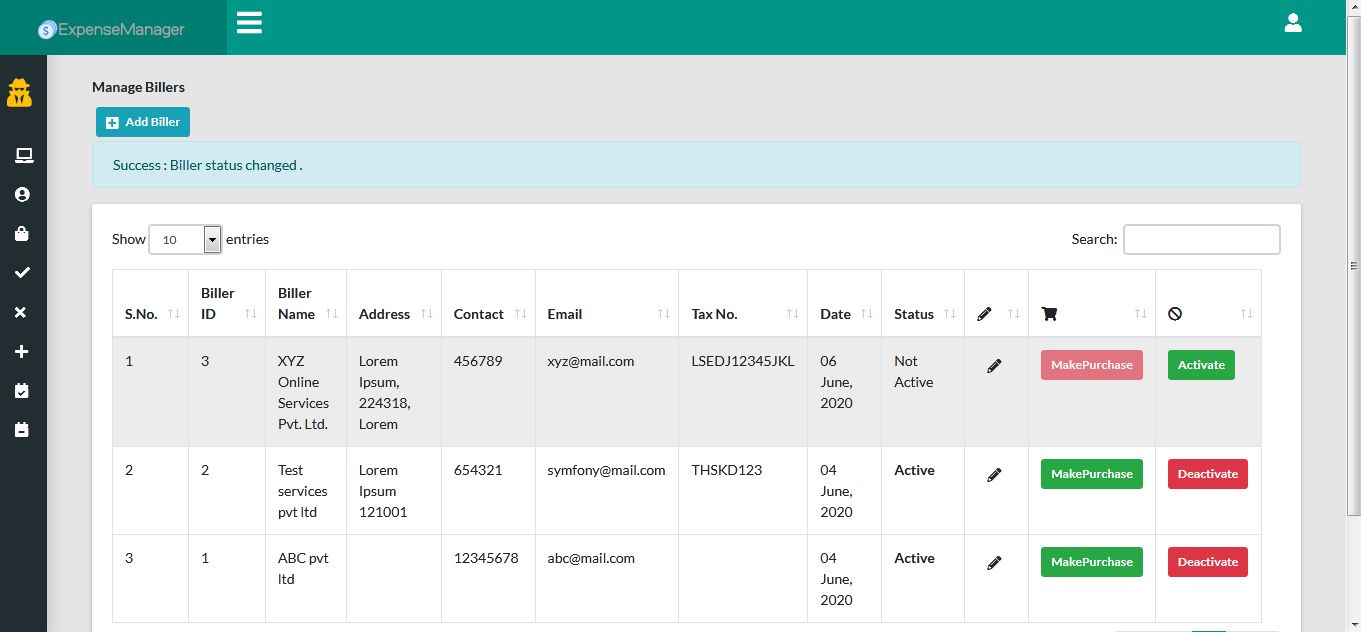Click the user profile icon in sidebar

tap(22, 194)
